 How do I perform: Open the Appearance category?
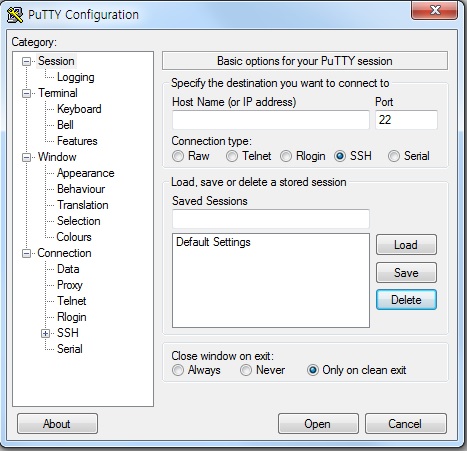(x=86, y=173)
